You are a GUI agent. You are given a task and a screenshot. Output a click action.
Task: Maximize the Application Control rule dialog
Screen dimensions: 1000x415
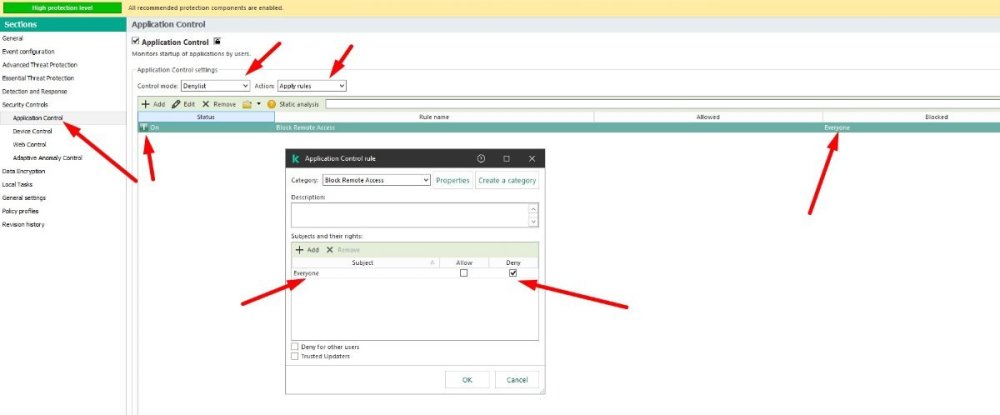(506, 159)
